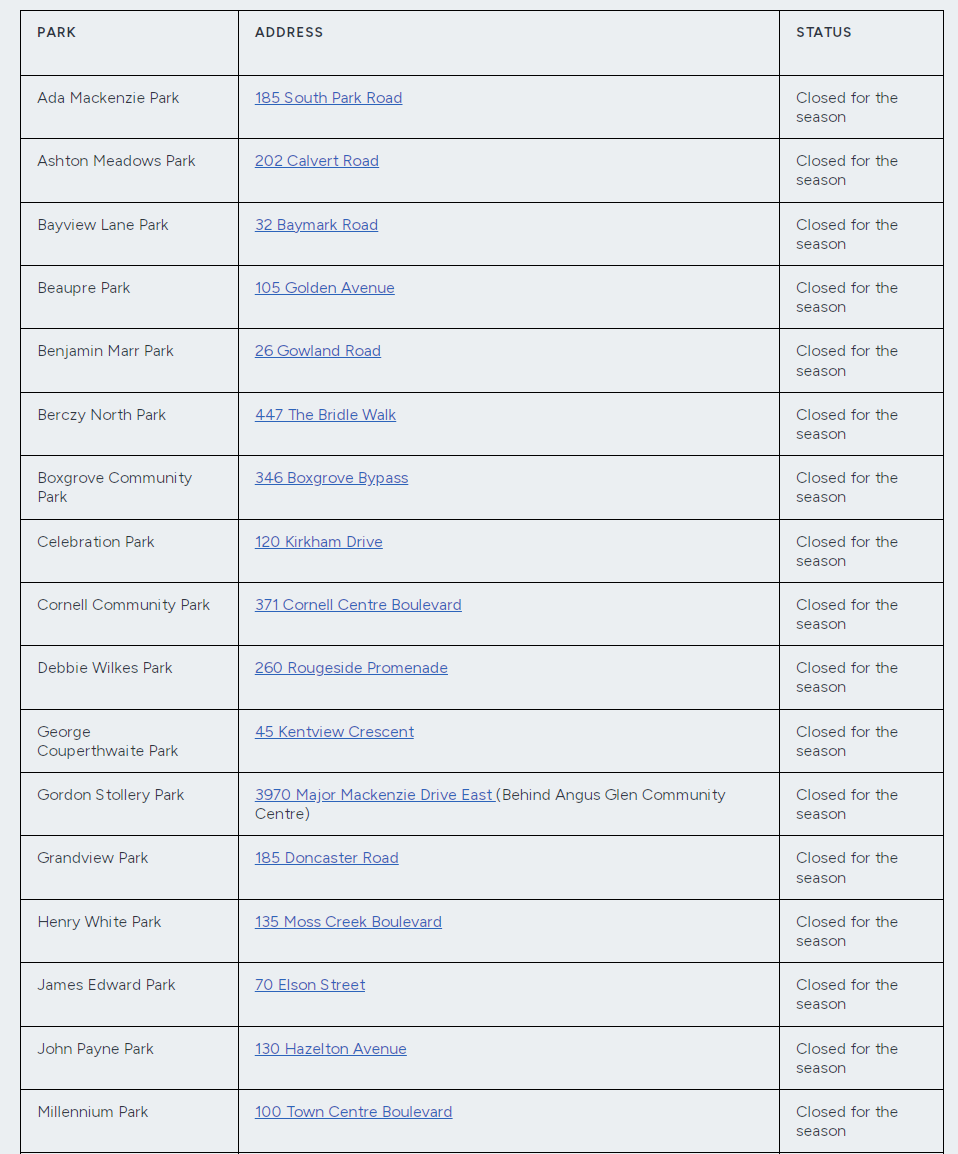Viewport: 958px width, 1154px height.
Task: Click the 70 Elson Street link
Action: click(310, 985)
